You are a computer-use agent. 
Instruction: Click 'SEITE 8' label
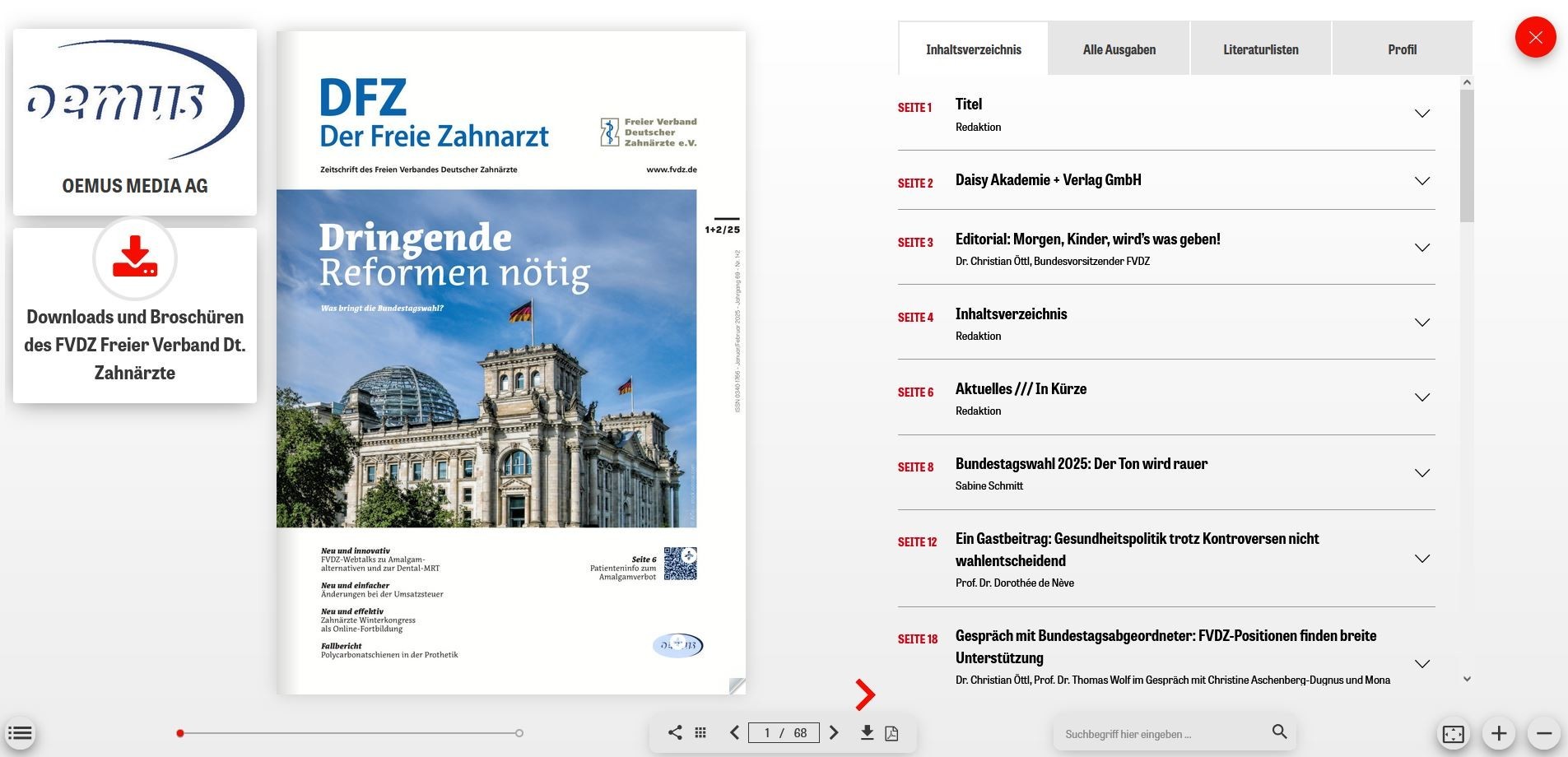tap(916, 467)
